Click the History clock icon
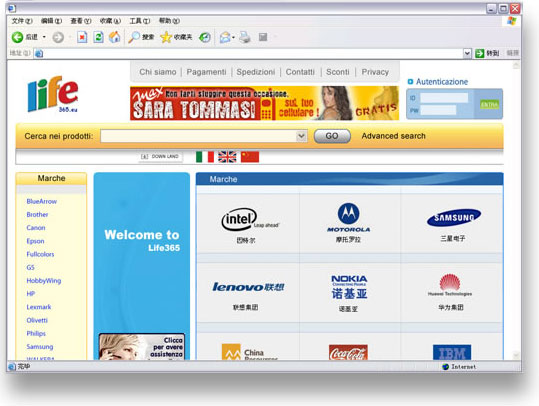The height and width of the screenshot is (406, 539). coord(205,37)
